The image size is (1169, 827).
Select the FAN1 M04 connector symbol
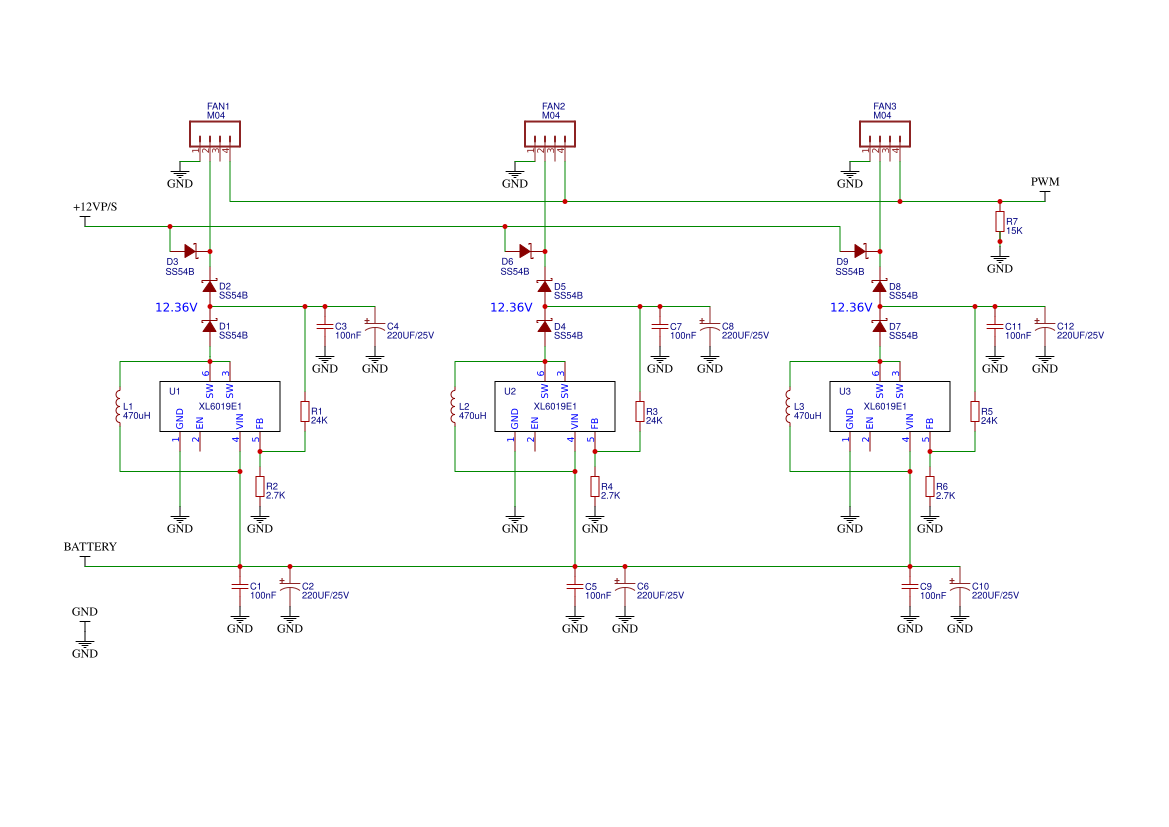click(215, 134)
